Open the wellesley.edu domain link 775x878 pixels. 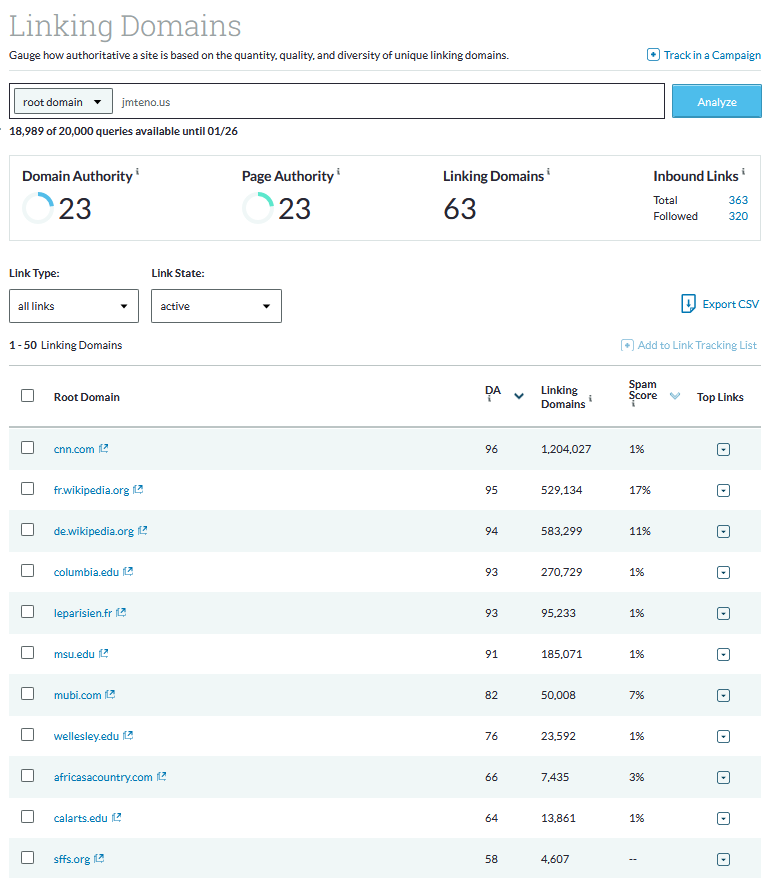(86, 736)
